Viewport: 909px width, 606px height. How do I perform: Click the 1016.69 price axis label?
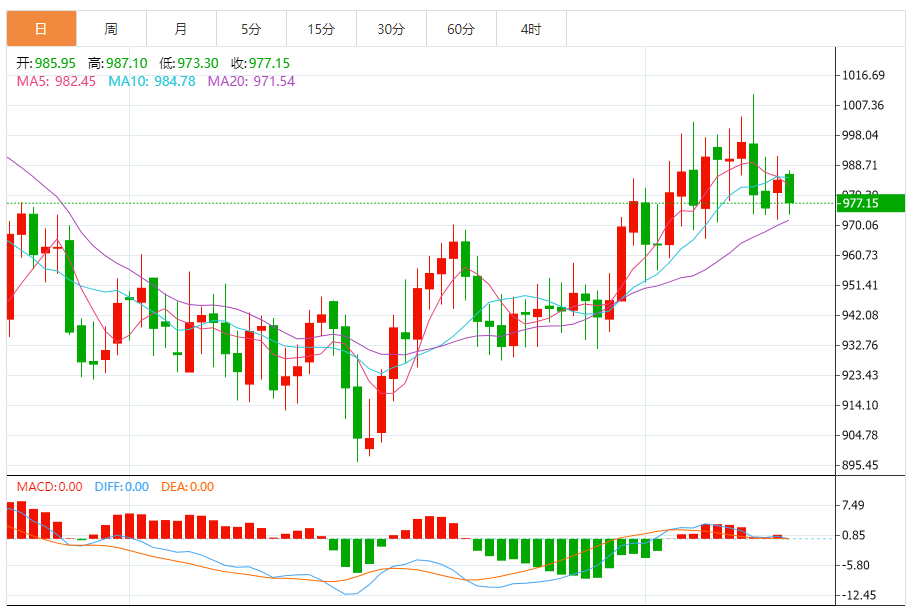coord(863,75)
